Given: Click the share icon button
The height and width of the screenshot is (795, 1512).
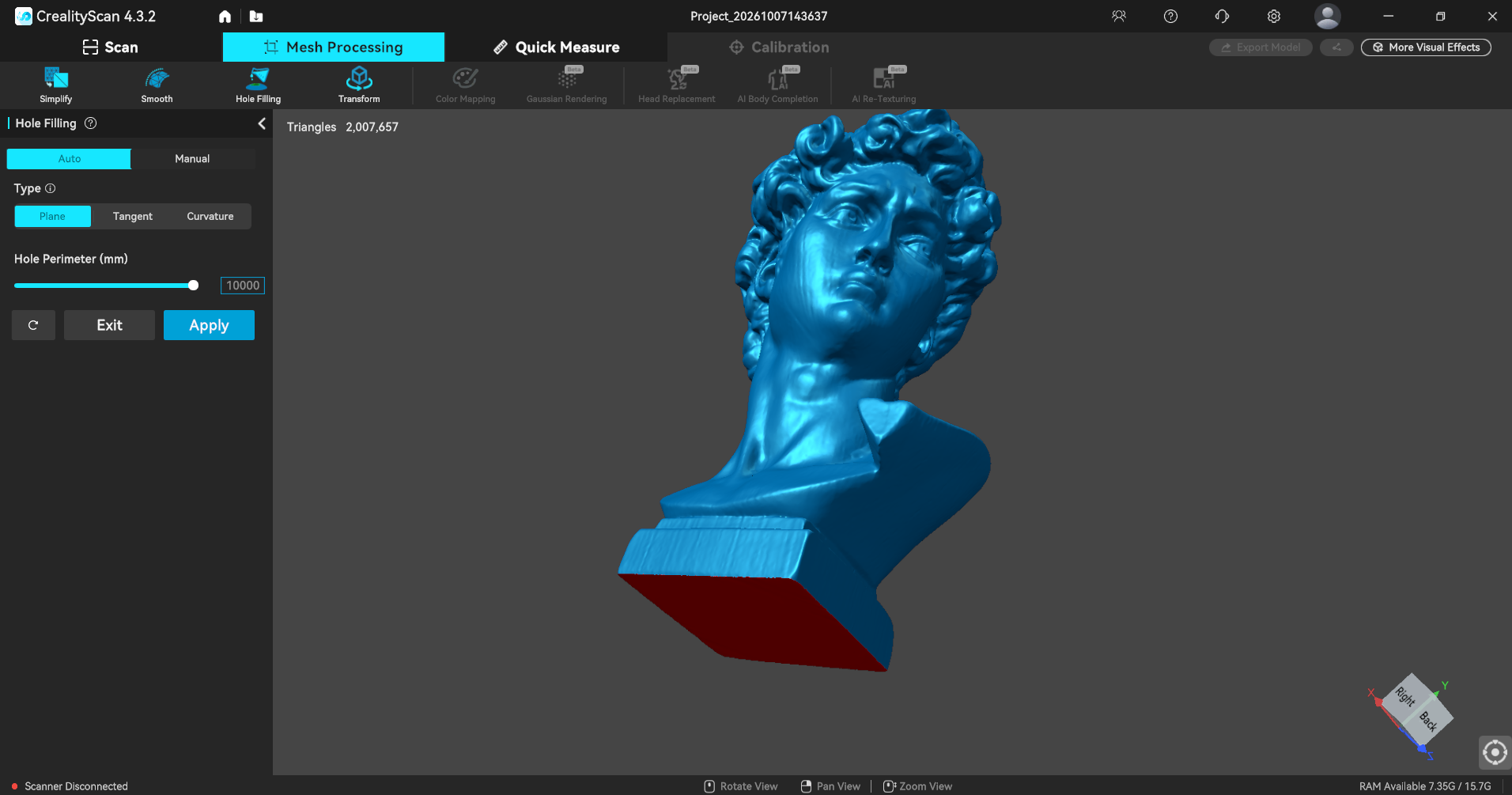Looking at the screenshot, I should (1336, 47).
